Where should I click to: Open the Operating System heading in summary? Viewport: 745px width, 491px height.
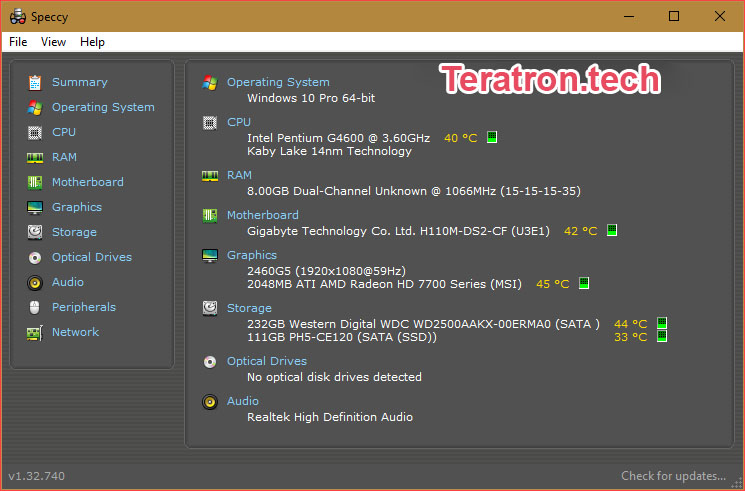pos(278,82)
